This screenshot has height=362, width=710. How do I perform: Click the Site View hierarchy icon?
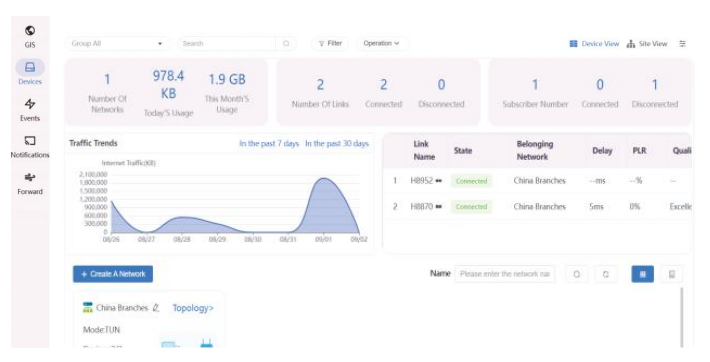[x=631, y=44]
